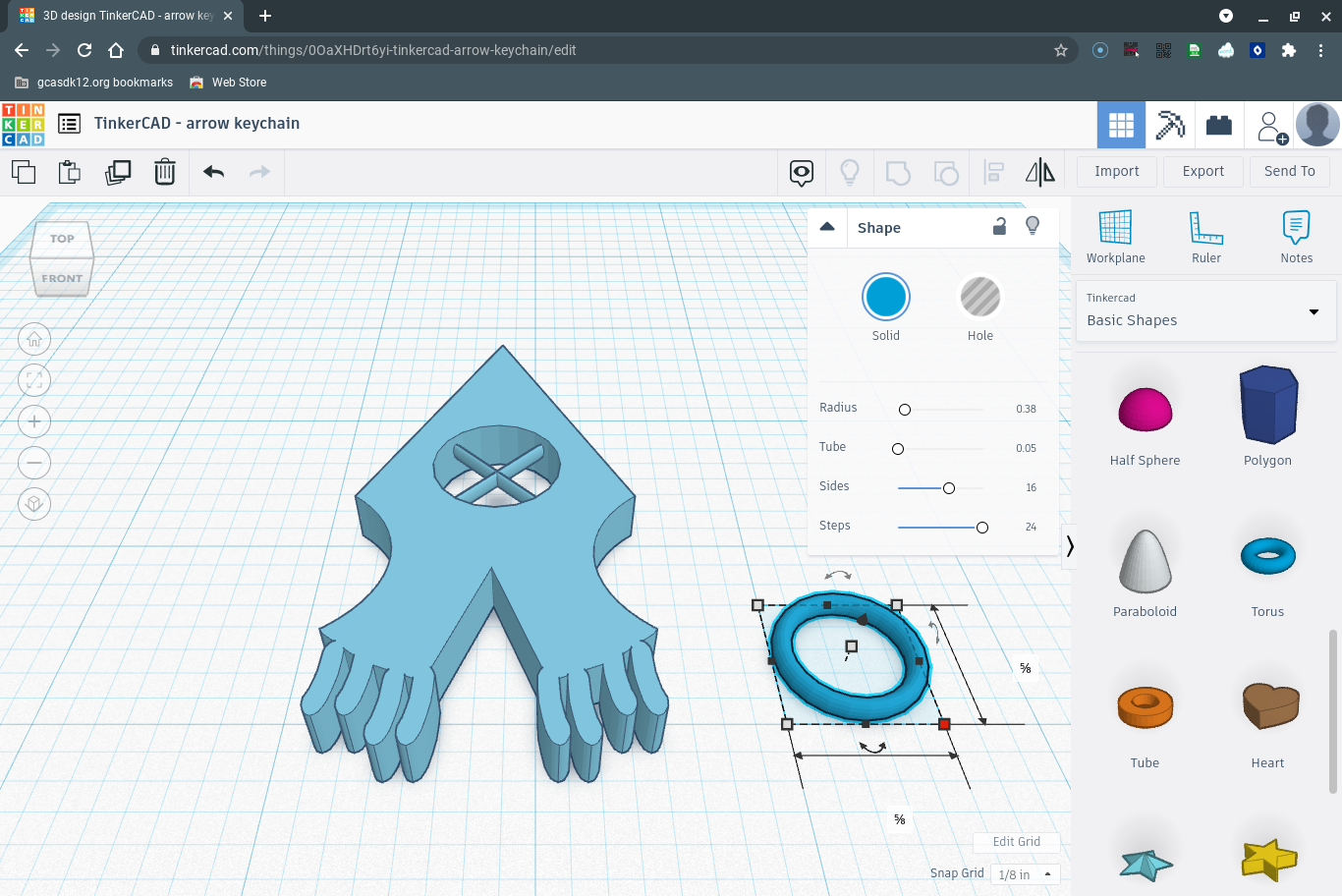Set the shape to Hole
This screenshot has width=1342, height=896.
point(979,298)
